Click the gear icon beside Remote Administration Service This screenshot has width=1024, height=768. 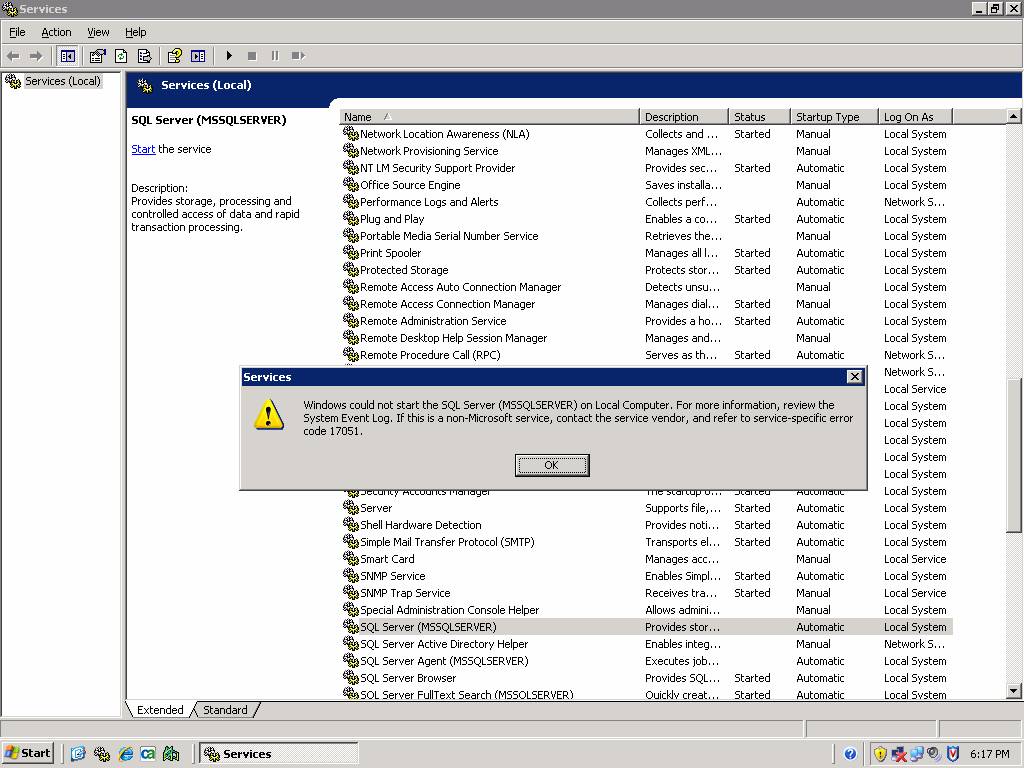click(351, 321)
